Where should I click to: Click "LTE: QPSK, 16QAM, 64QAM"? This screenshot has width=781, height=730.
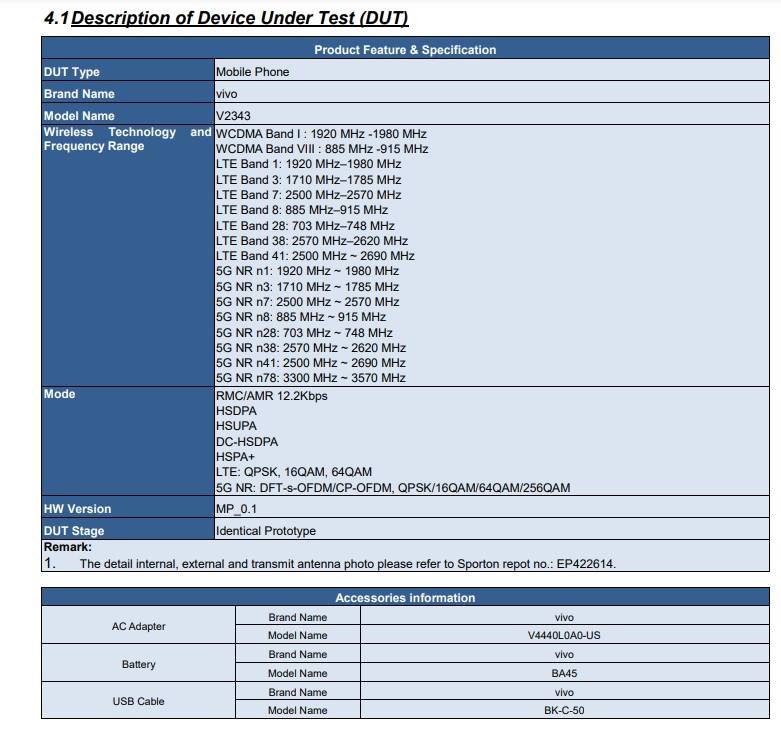294,472
